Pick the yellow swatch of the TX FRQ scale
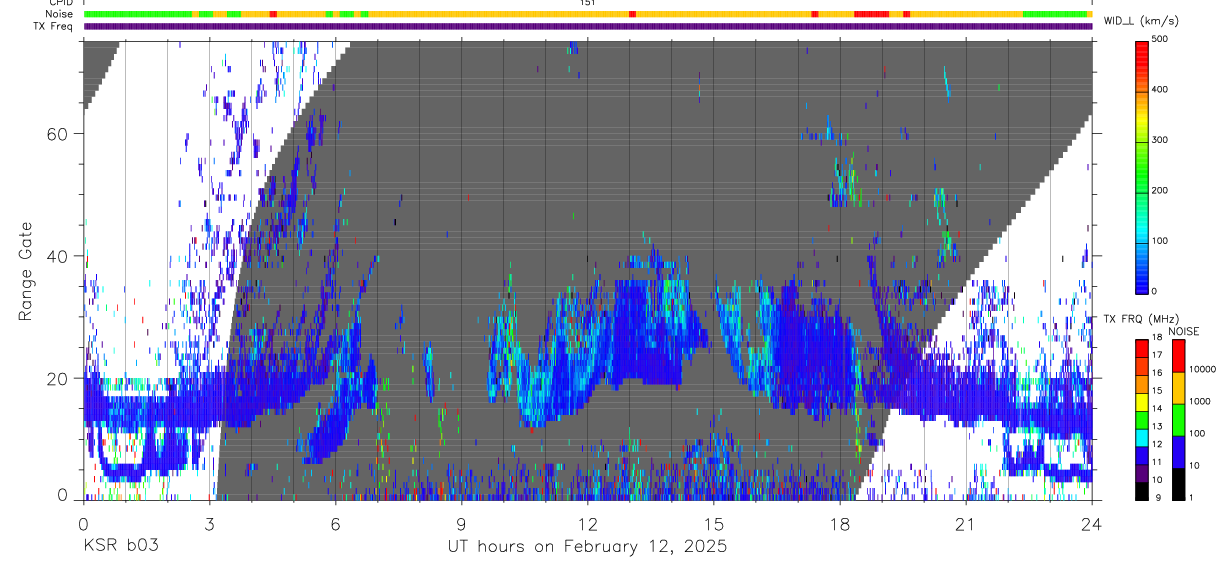 (x=1141, y=404)
